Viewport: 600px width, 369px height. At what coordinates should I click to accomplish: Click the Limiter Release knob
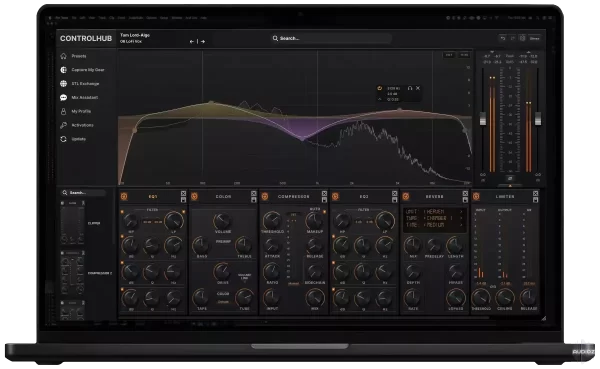(528, 297)
